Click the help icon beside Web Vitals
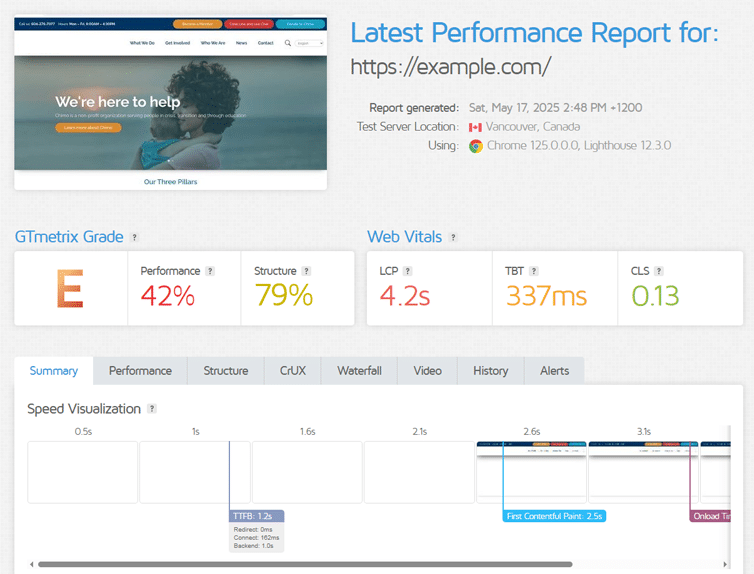This screenshot has width=754, height=574. click(453, 237)
